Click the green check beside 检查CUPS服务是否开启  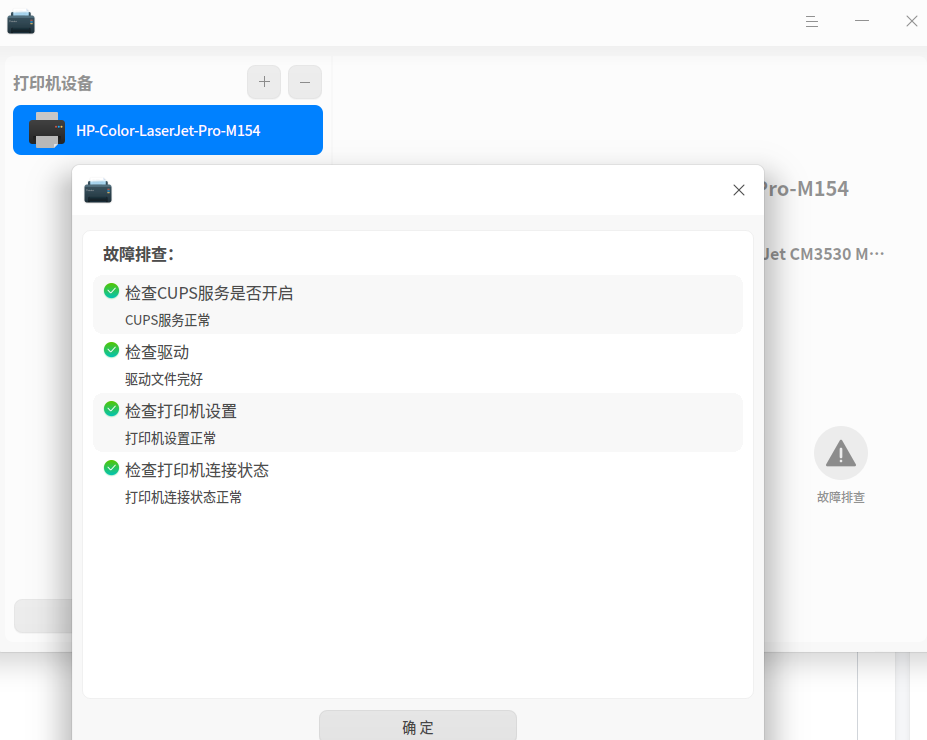(x=111, y=291)
